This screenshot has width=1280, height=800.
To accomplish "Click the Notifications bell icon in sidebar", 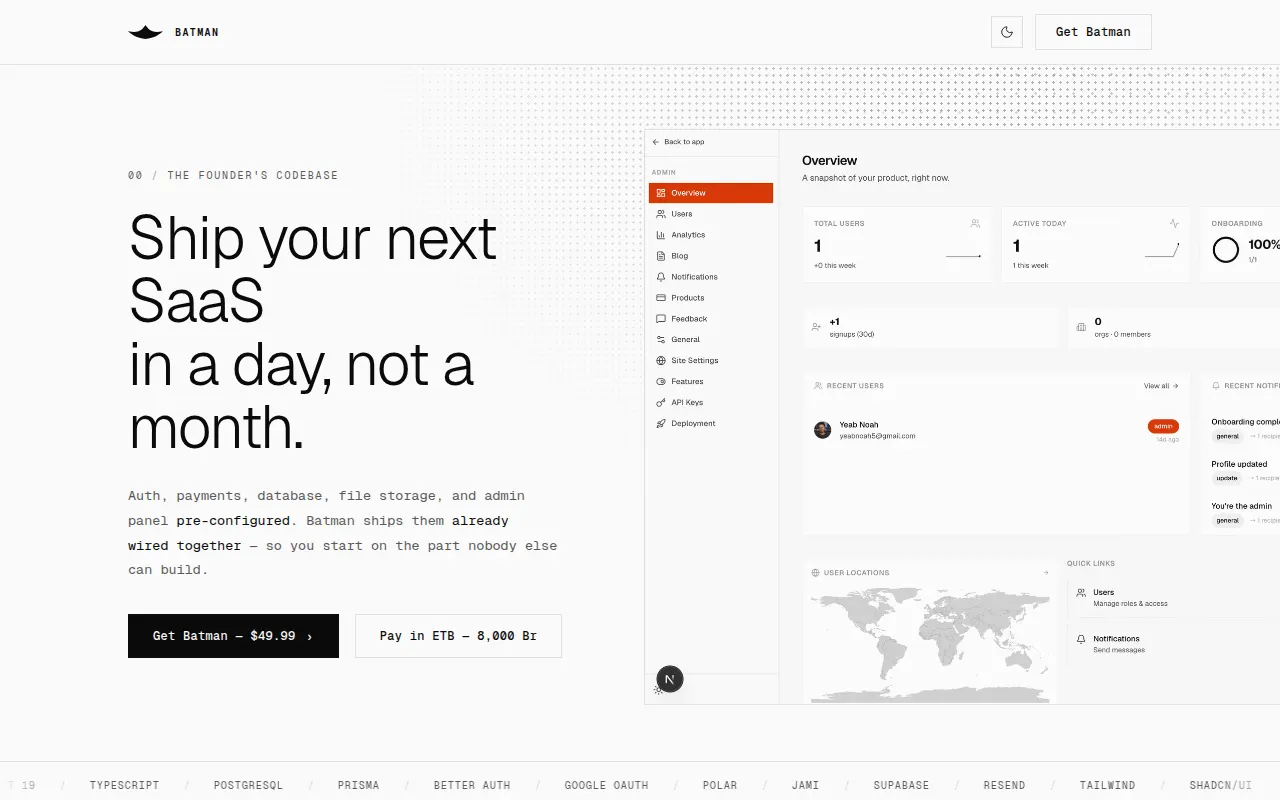I will (x=661, y=277).
